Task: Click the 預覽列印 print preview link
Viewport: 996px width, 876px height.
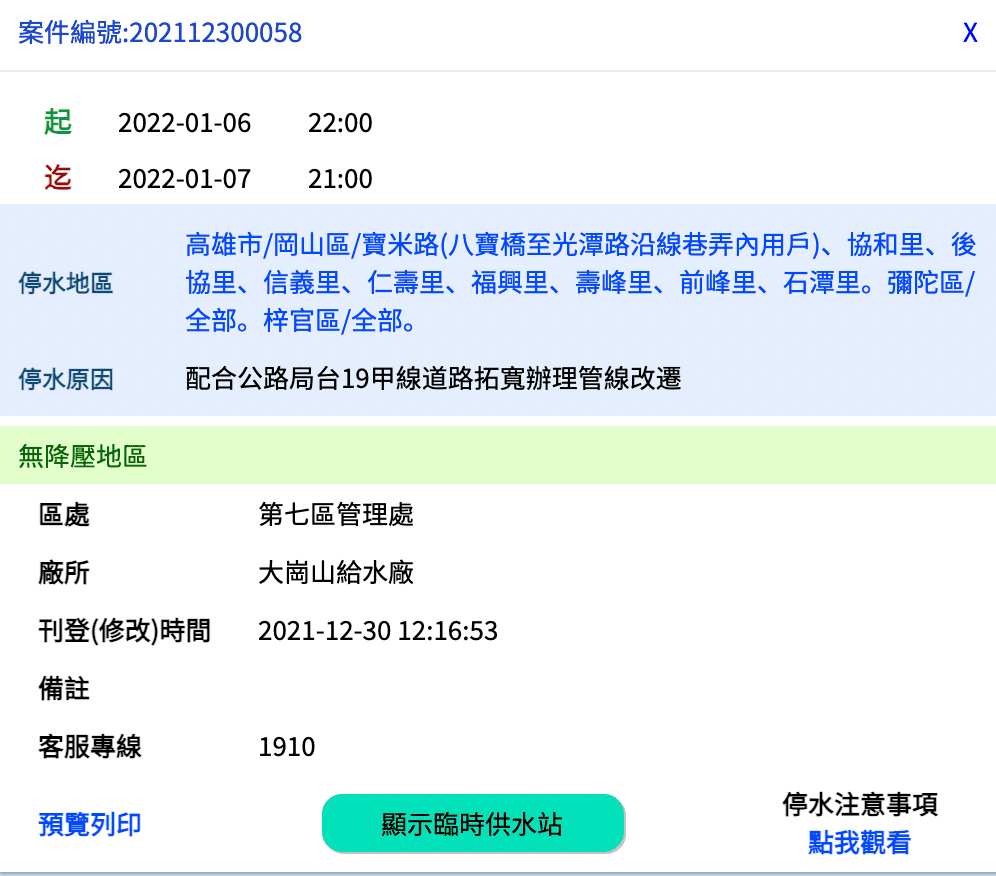Action: (x=90, y=824)
